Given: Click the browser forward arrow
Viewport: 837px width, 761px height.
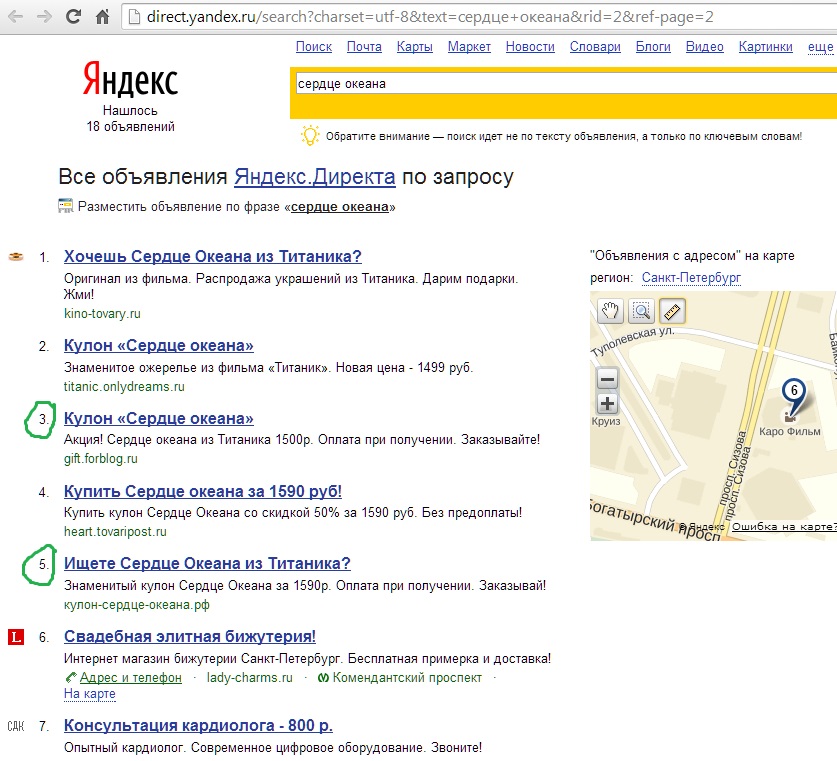Looking at the screenshot, I should [x=44, y=17].
